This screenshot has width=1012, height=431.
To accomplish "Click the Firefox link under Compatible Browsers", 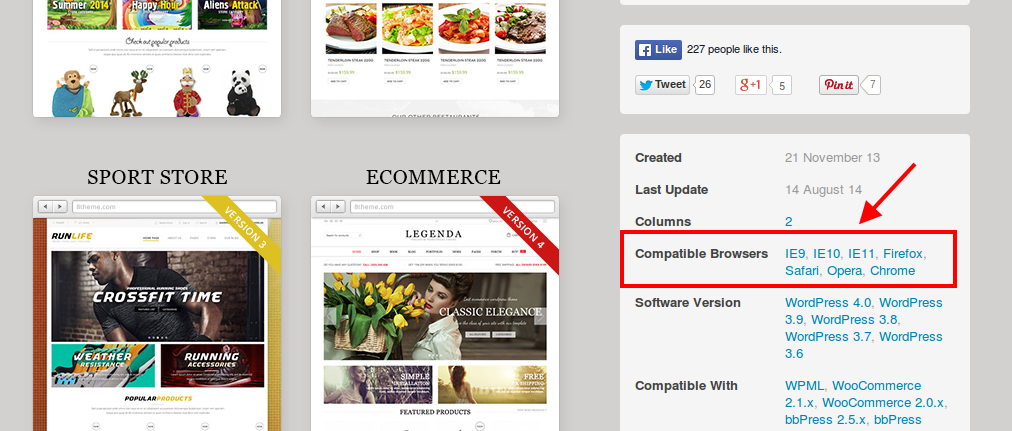I will 903,254.
